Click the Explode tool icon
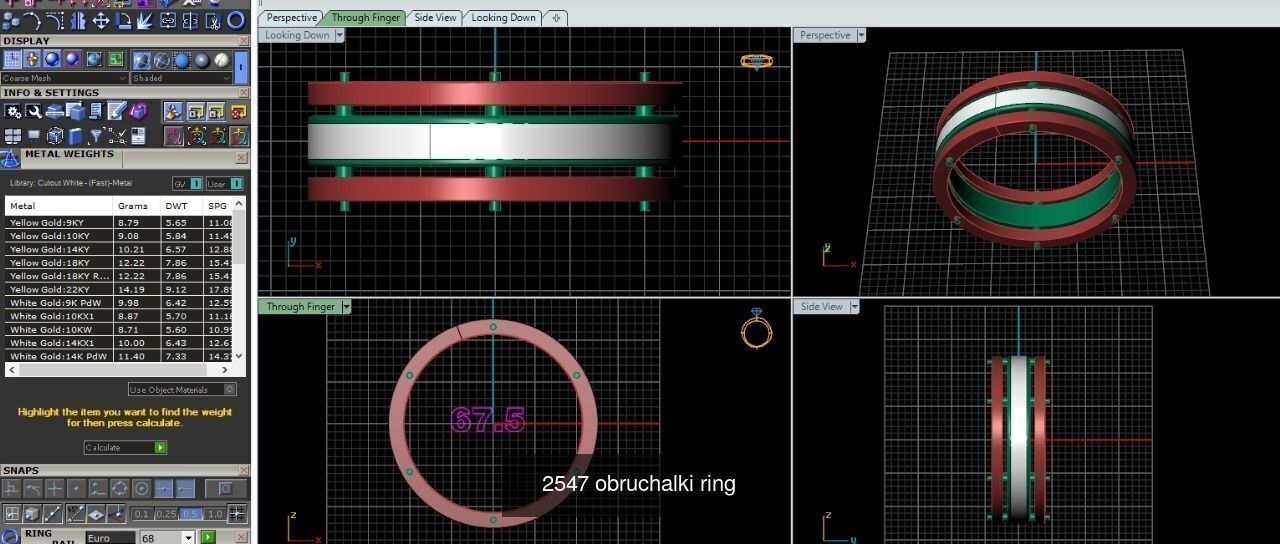Screen dimensions: 1280x544 pyautogui.click(x=145, y=21)
